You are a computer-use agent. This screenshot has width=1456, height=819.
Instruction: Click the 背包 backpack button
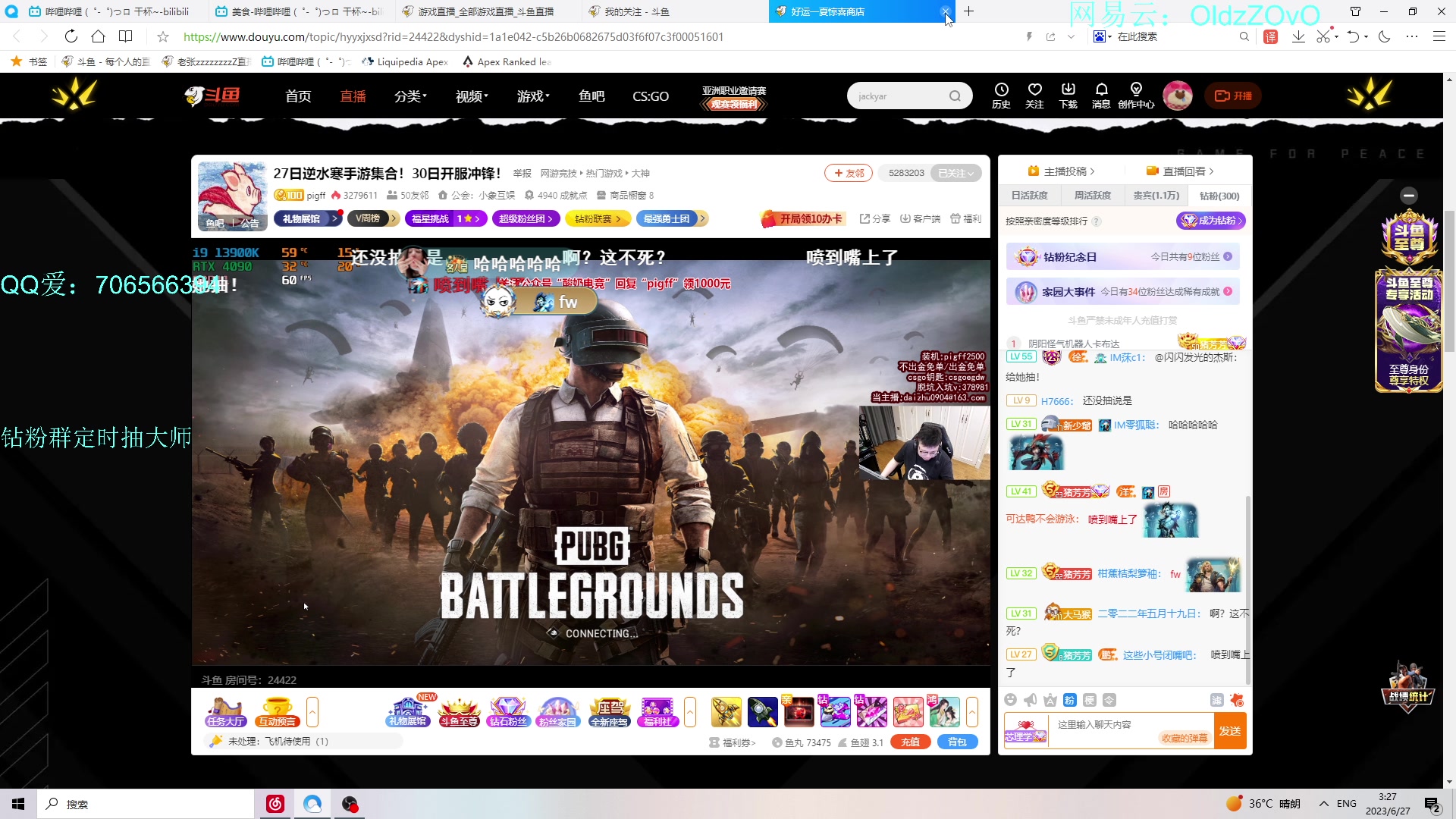(958, 742)
